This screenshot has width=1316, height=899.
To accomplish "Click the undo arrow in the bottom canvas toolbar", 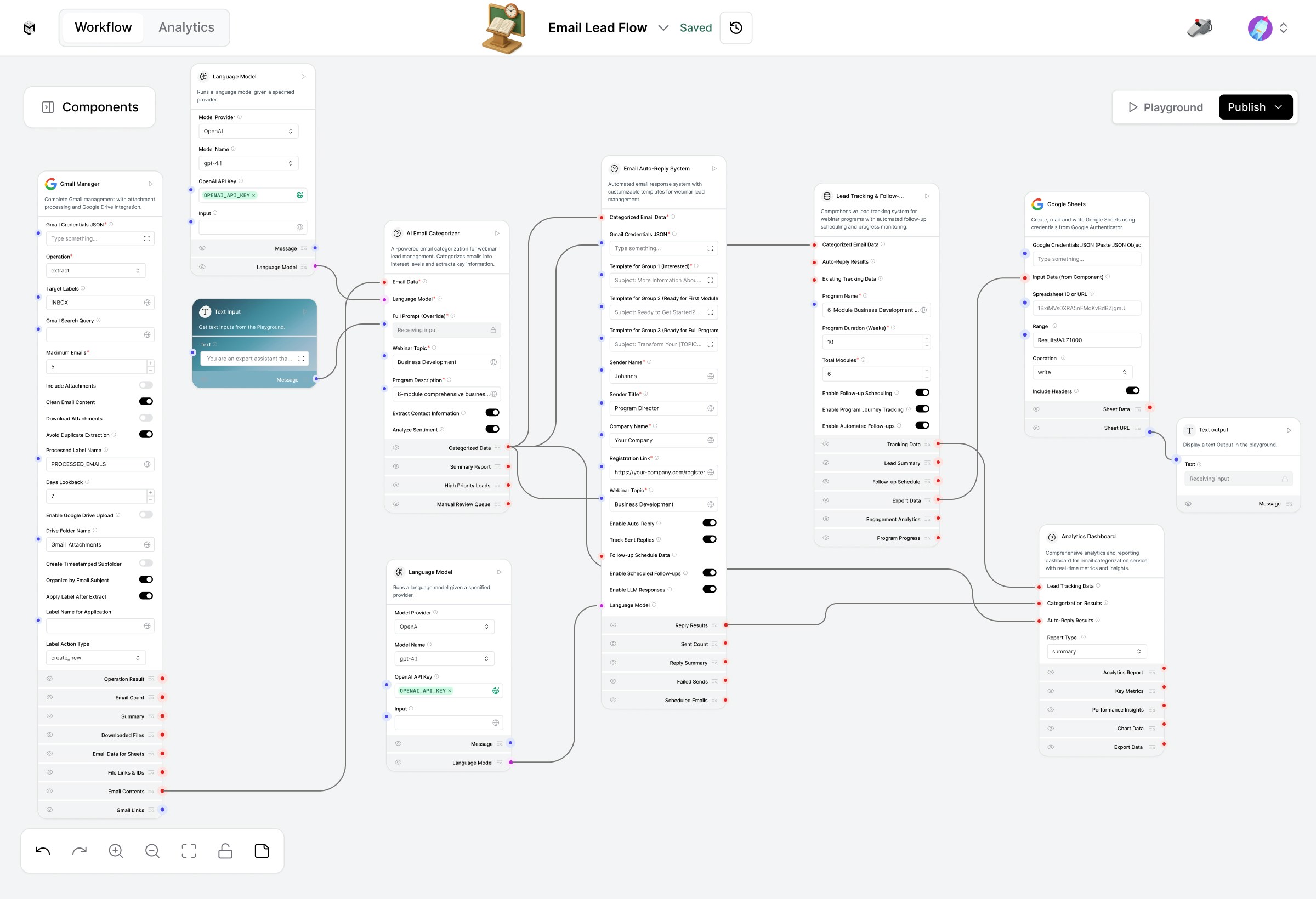I will pyautogui.click(x=42, y=850).
